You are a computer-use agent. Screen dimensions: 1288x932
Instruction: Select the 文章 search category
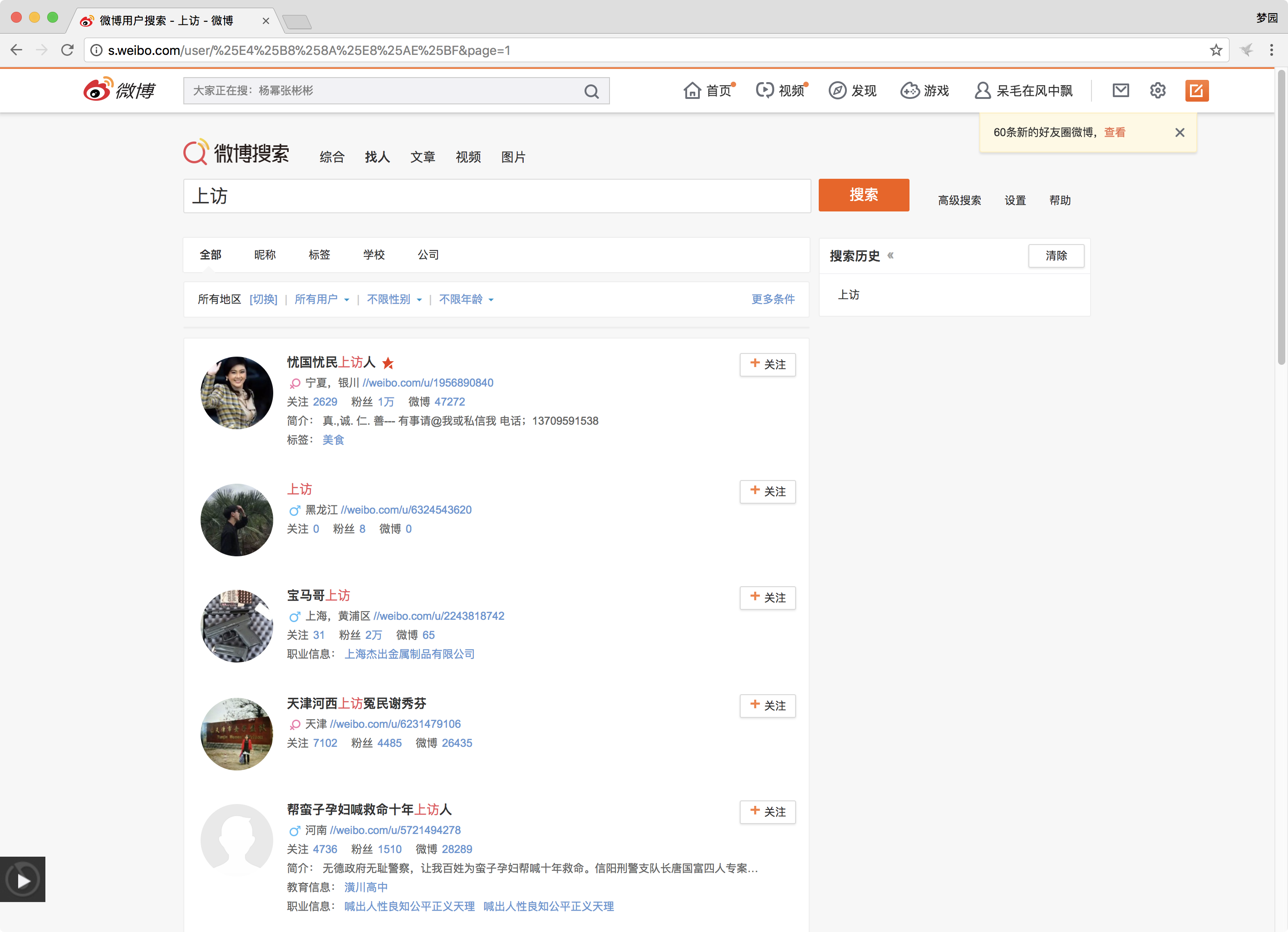[423, 157]
